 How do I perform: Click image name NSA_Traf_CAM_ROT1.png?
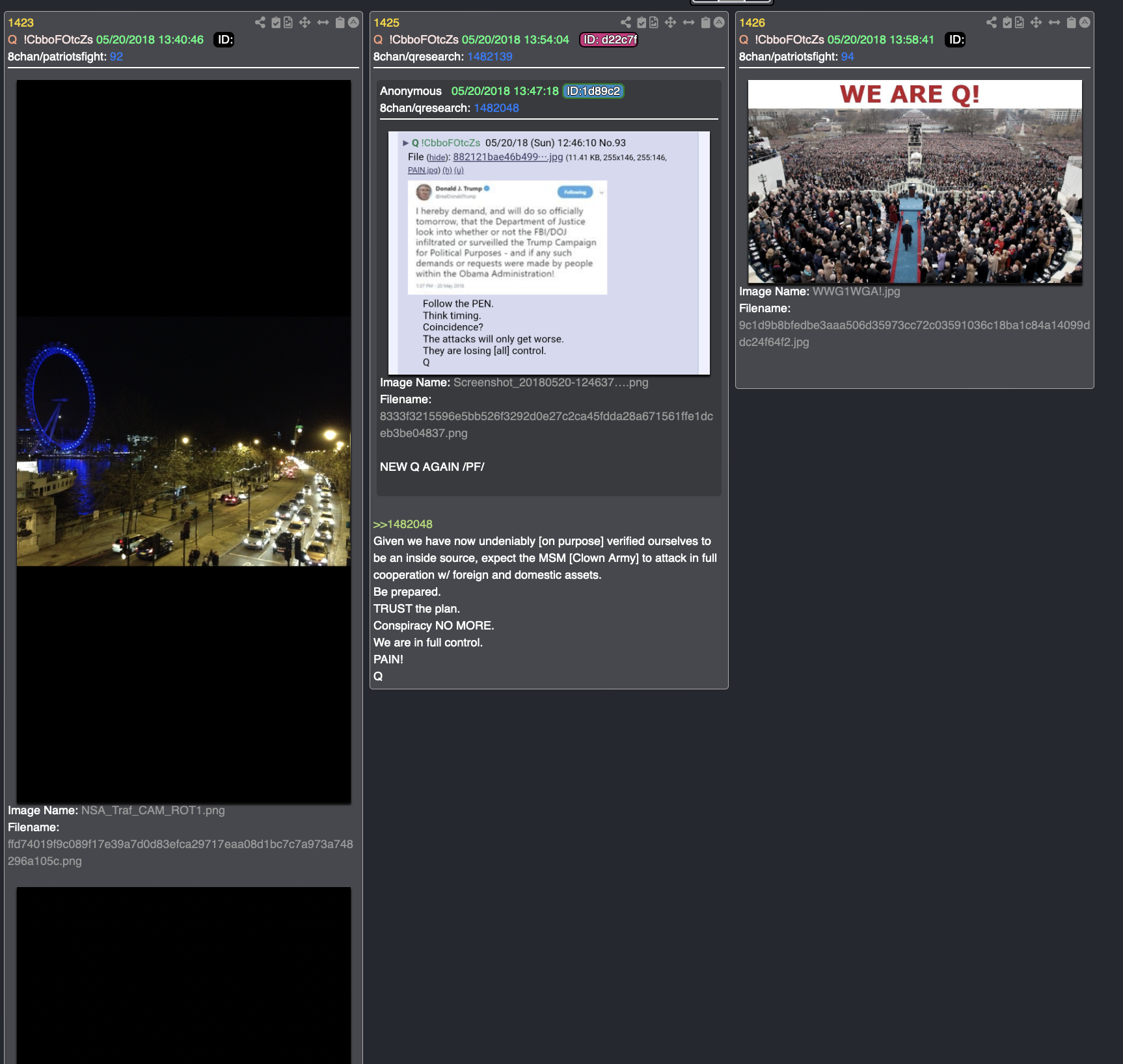click(153, 810)
